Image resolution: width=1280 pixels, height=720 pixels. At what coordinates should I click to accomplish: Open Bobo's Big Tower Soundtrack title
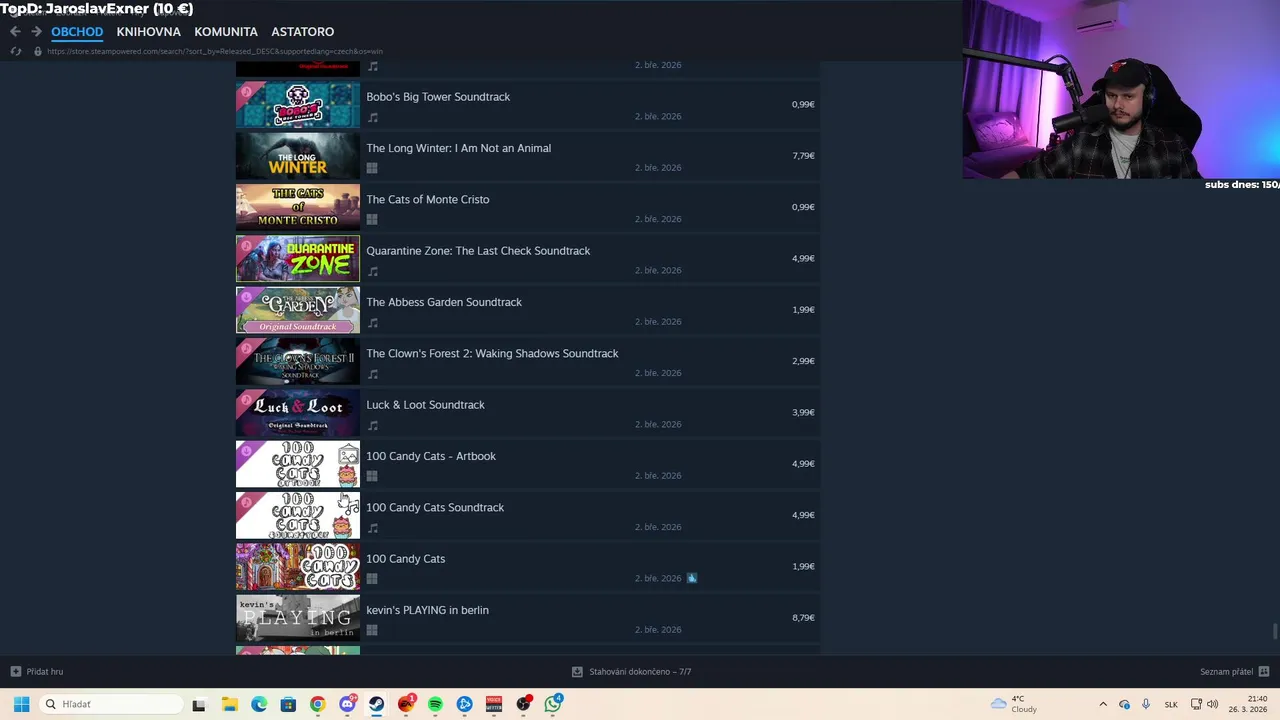438,97
